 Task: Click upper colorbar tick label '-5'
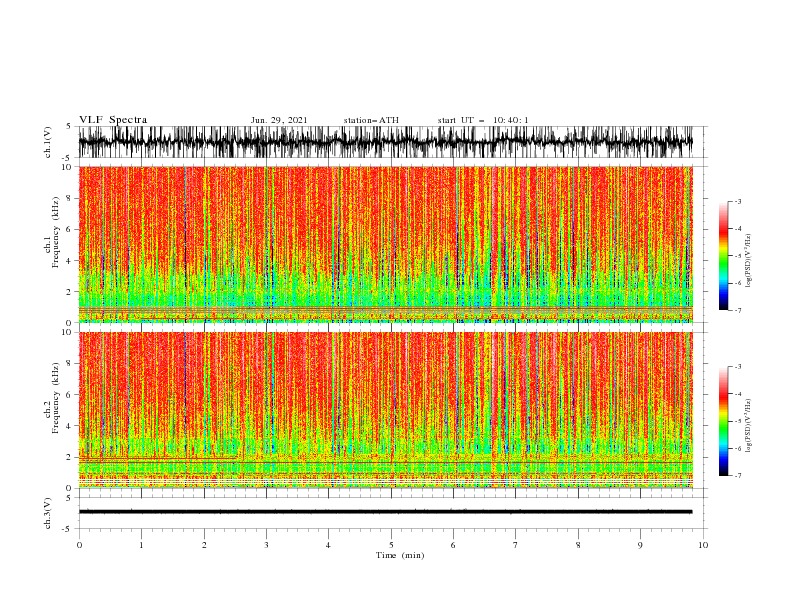[737, 256]
